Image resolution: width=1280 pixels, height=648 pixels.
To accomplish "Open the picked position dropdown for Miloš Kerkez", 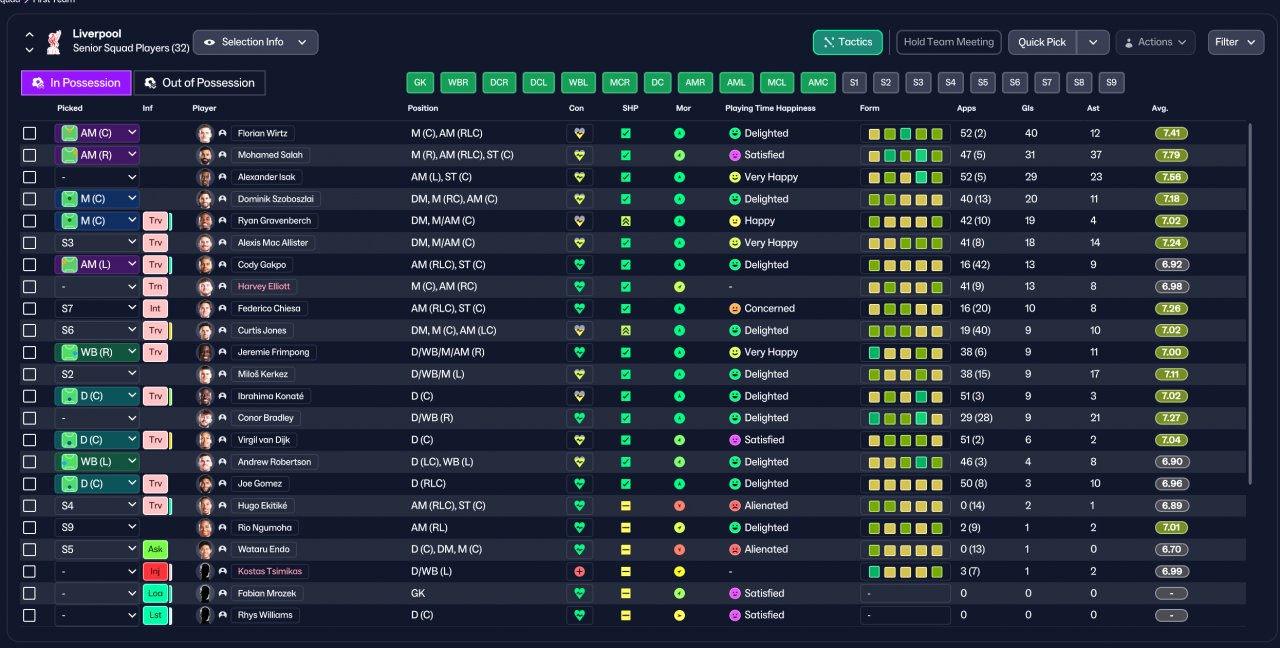I will pos(97,374).
